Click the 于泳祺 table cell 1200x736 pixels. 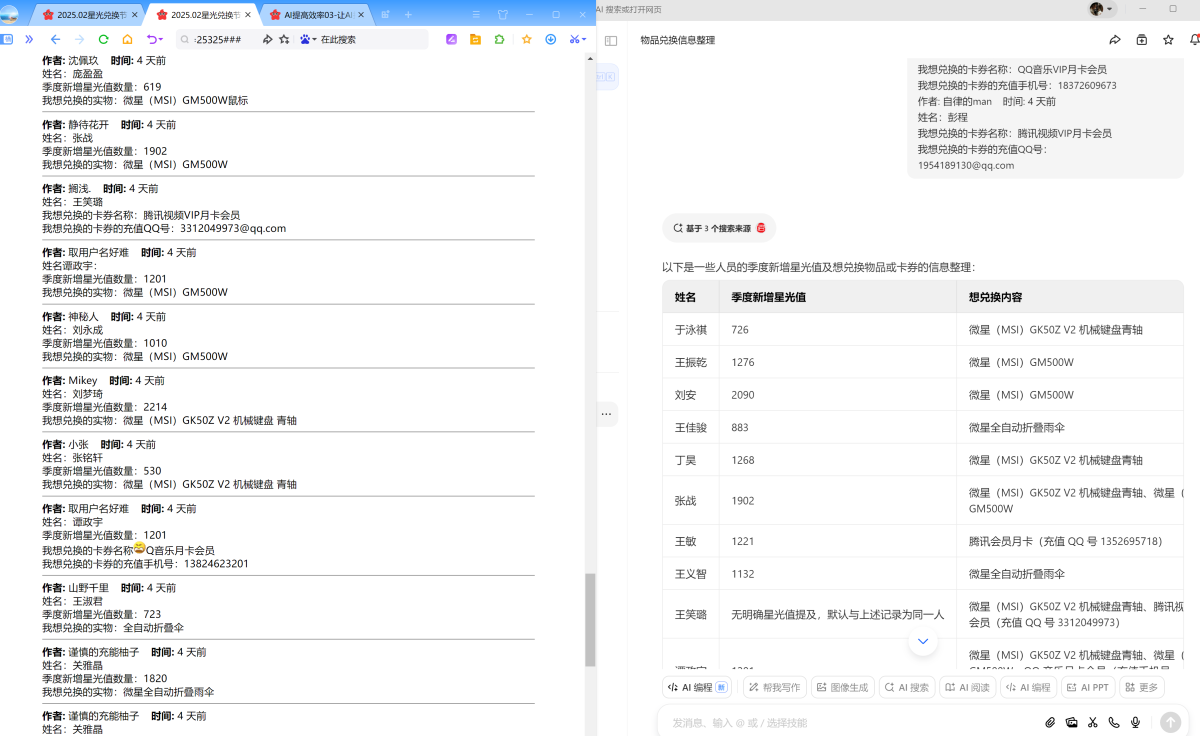tap(691, 329)
